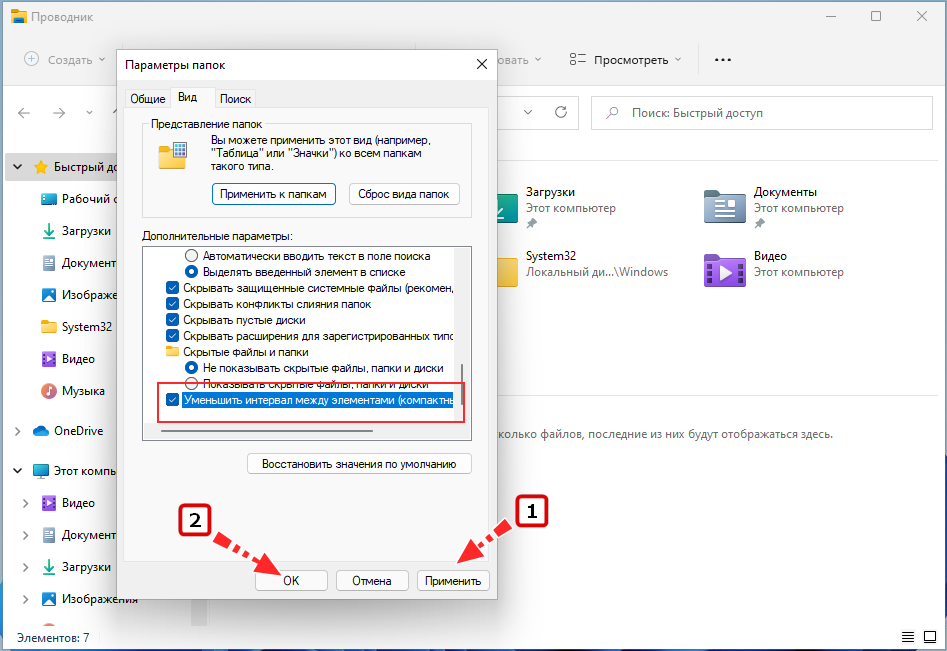
Task: Click Этот компьютер monitor icon
Action: pos(40,471)
